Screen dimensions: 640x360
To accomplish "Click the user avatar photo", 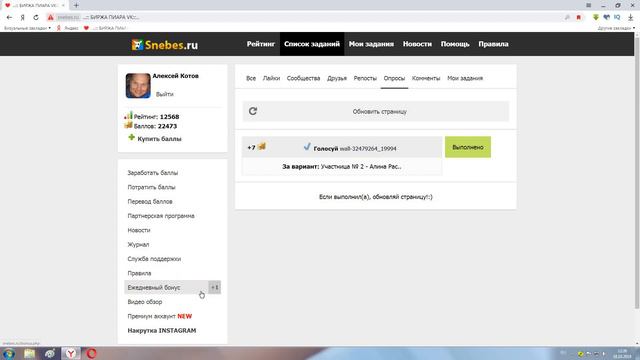I will pos(138,86).
